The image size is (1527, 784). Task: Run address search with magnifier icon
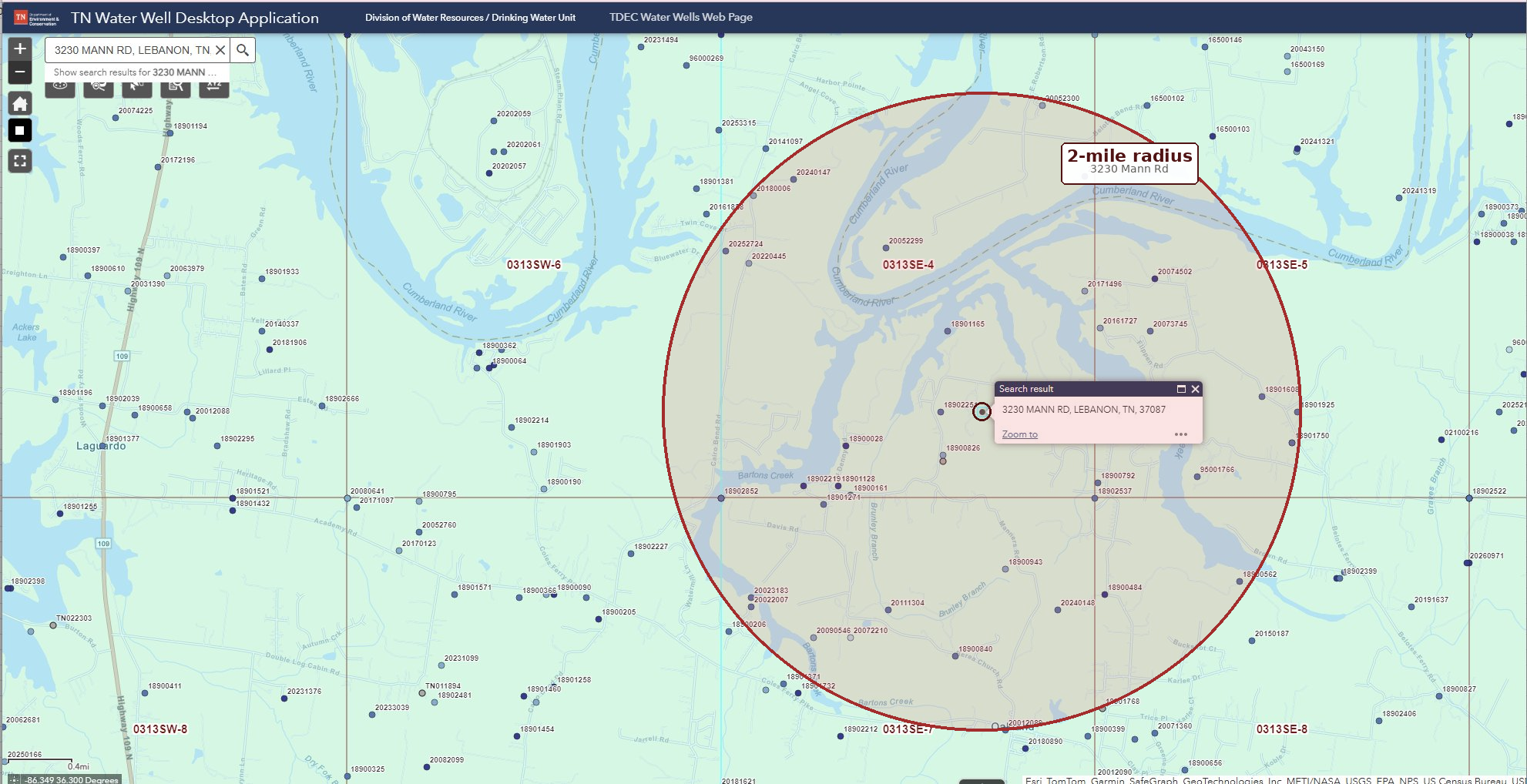coord(243,50)
